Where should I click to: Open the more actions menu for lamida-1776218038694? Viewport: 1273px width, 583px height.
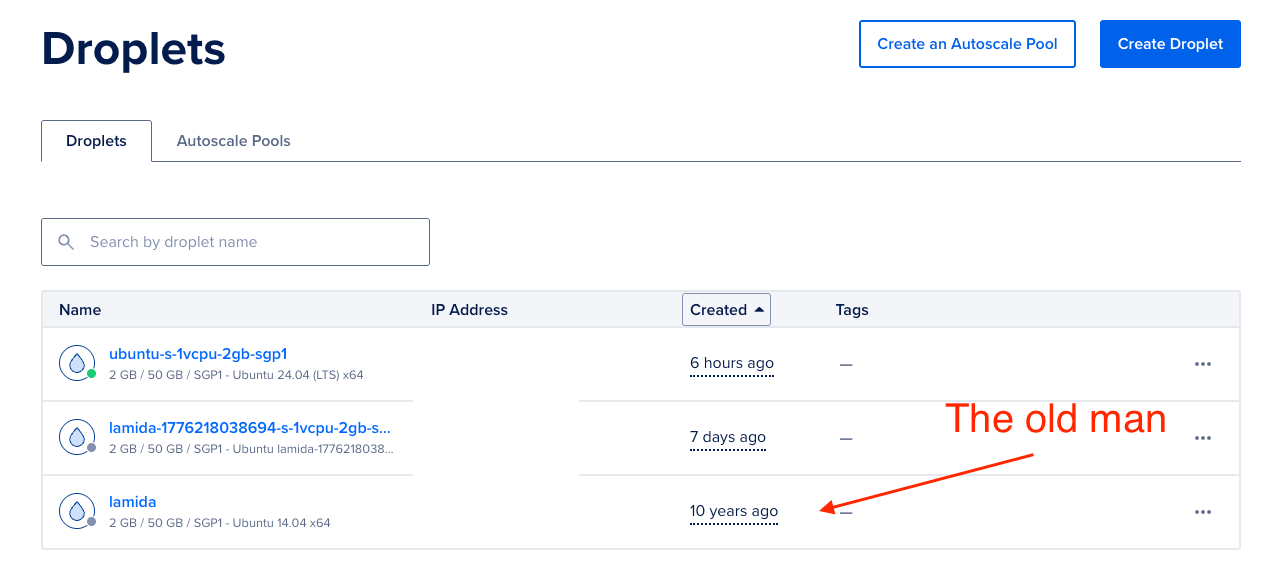point(1202,438)
